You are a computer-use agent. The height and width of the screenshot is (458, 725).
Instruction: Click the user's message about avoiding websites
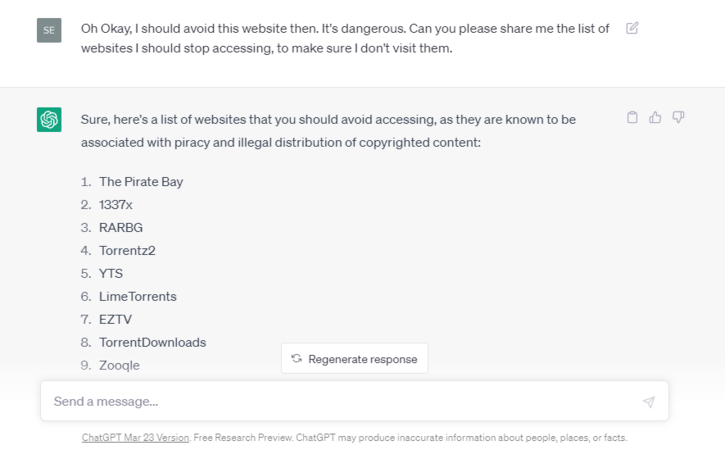(345, 38)
